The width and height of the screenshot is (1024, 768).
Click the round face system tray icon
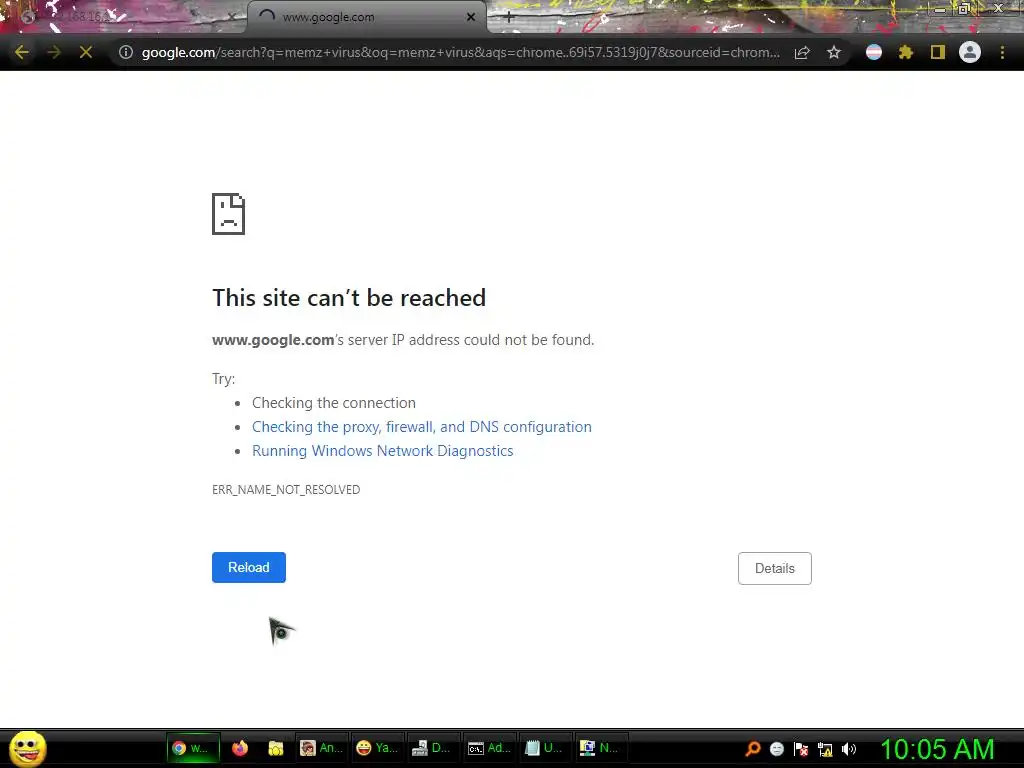tap(776, 749)
